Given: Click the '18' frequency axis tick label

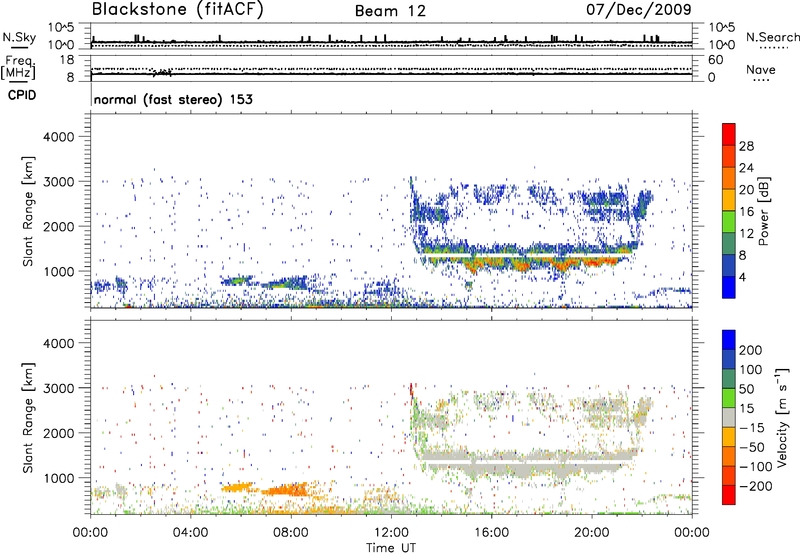Looking at the screenshot, I should click(67, 60).
